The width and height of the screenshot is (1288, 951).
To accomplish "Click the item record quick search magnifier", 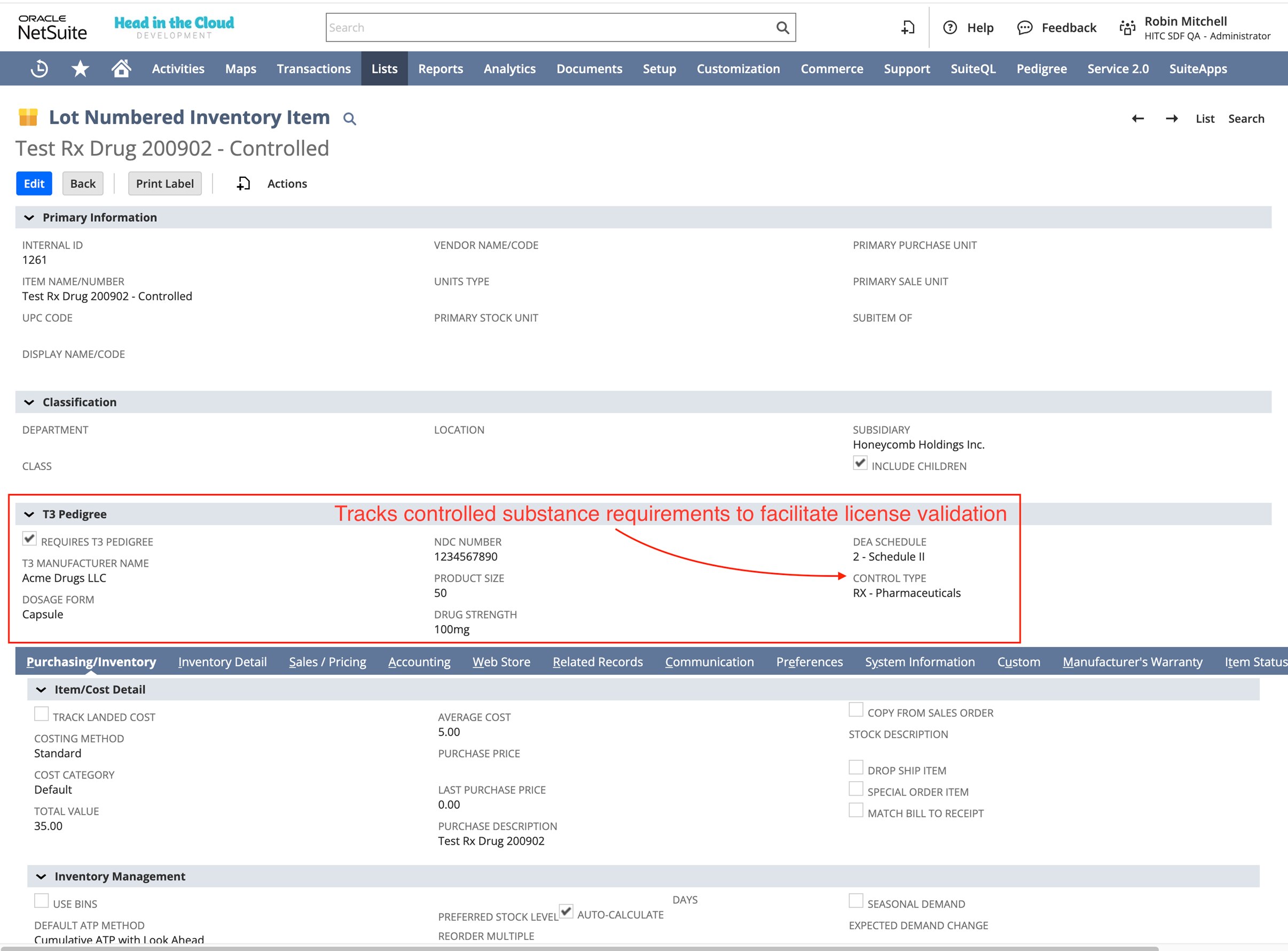I will (349, 119).
